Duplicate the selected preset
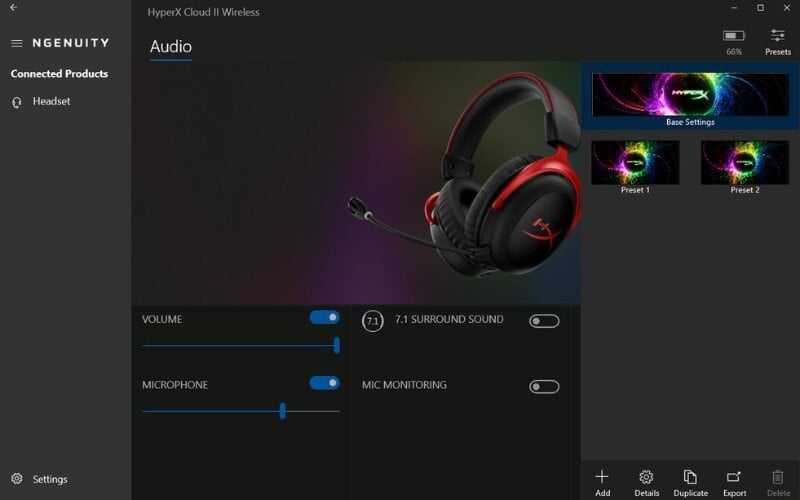This screenshot has width=800, height=500. 690,478
